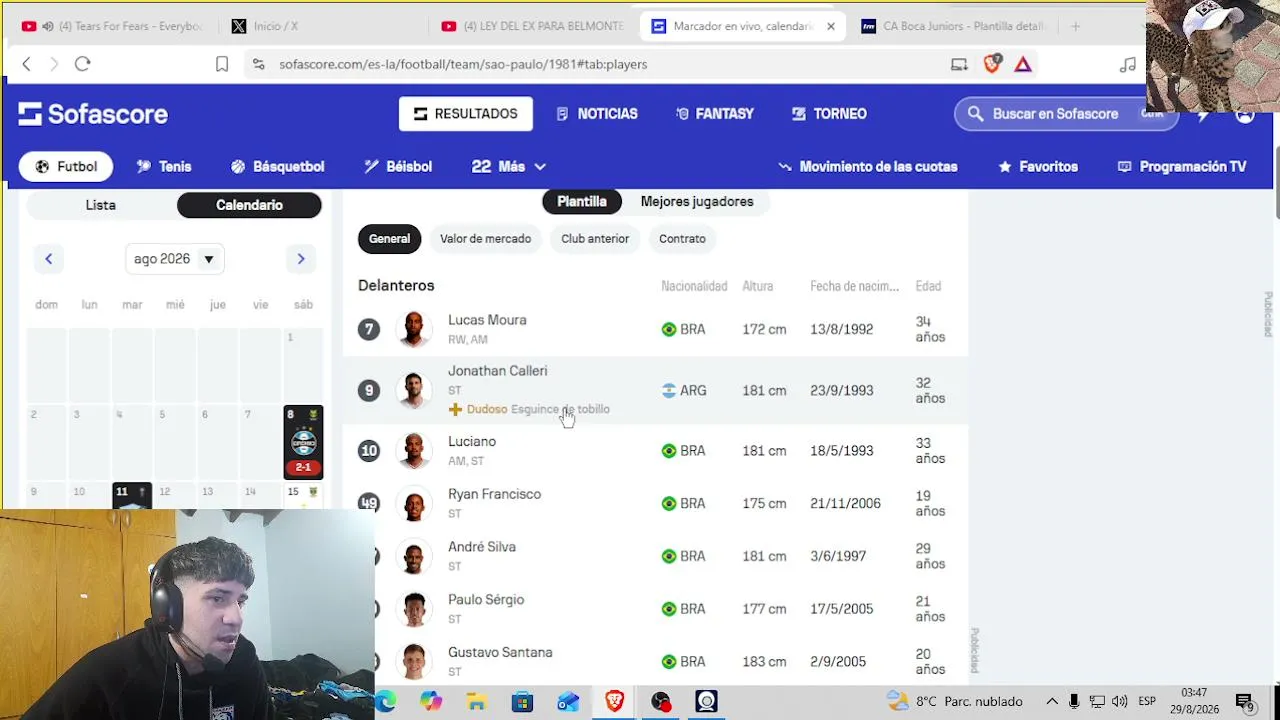The image size is (1280, 720).
Task: Click the Argentina flag in Calleri's row
Action: coord(669,390)
